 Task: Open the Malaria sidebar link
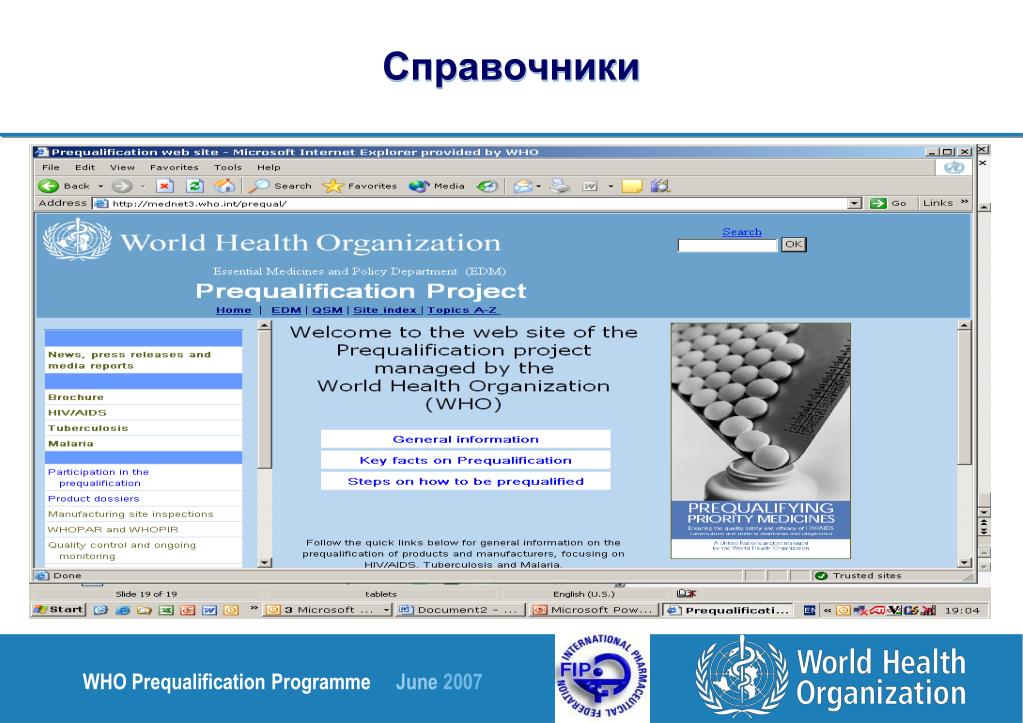click(70, 444)
